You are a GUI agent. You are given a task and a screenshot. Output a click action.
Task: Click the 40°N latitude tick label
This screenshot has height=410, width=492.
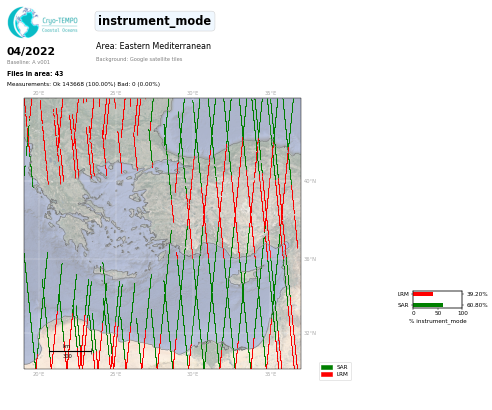pyautogui.click(x=310, y=181)
